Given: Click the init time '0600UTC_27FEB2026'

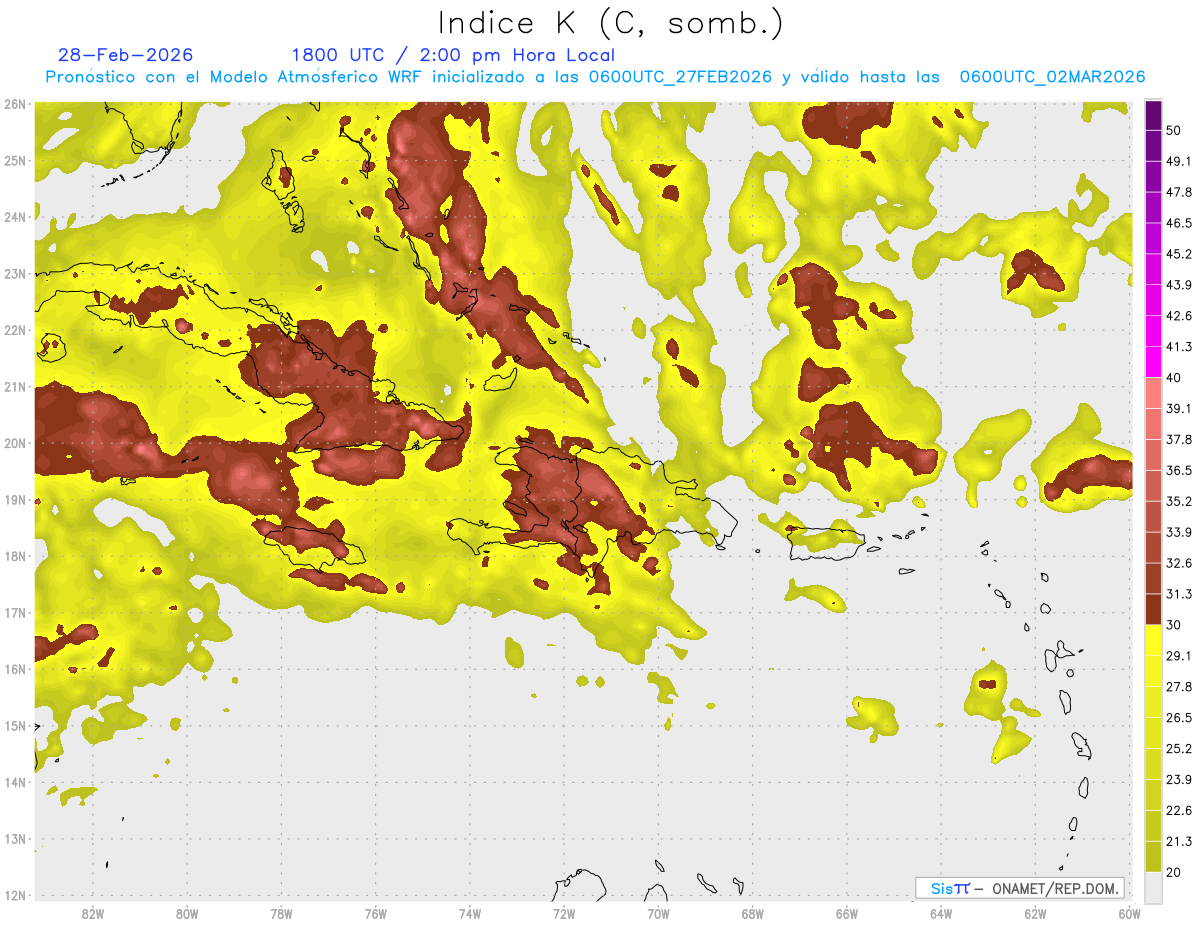Looking at the screenshot, I should coord(680,77).
